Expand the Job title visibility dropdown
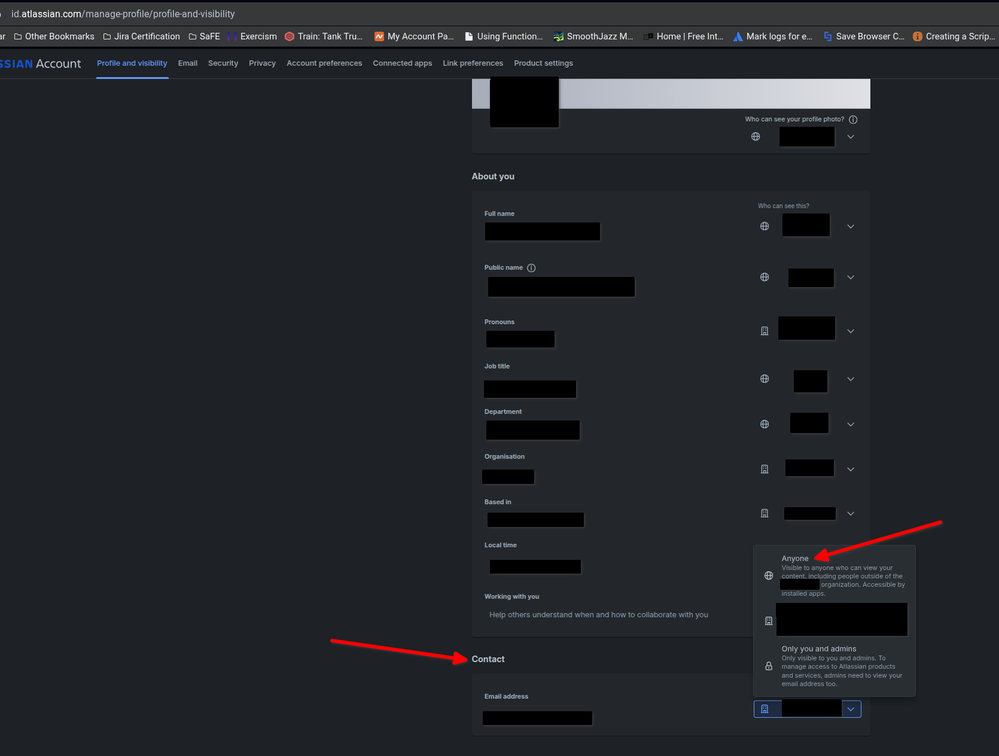Screen dimensions: 999x756 (851, 379)
